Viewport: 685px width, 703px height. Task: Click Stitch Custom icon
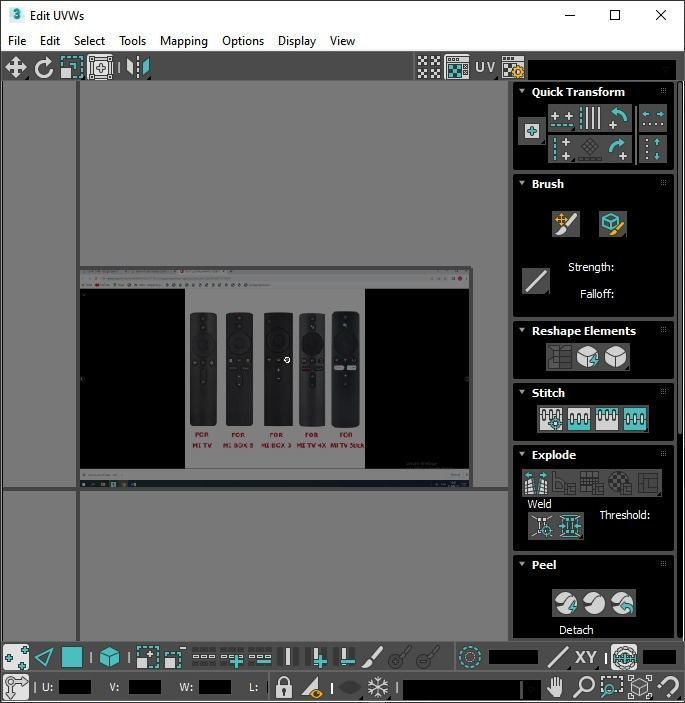pos(635,419)
